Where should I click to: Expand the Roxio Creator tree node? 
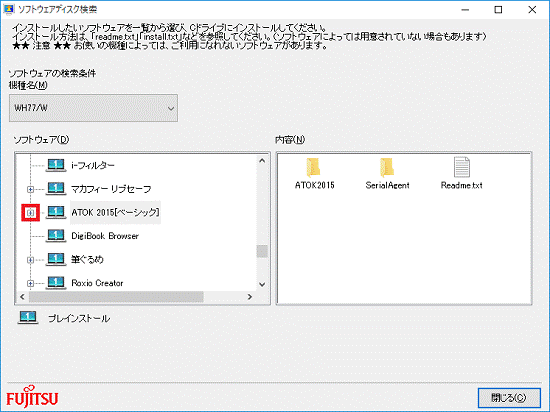31,283
